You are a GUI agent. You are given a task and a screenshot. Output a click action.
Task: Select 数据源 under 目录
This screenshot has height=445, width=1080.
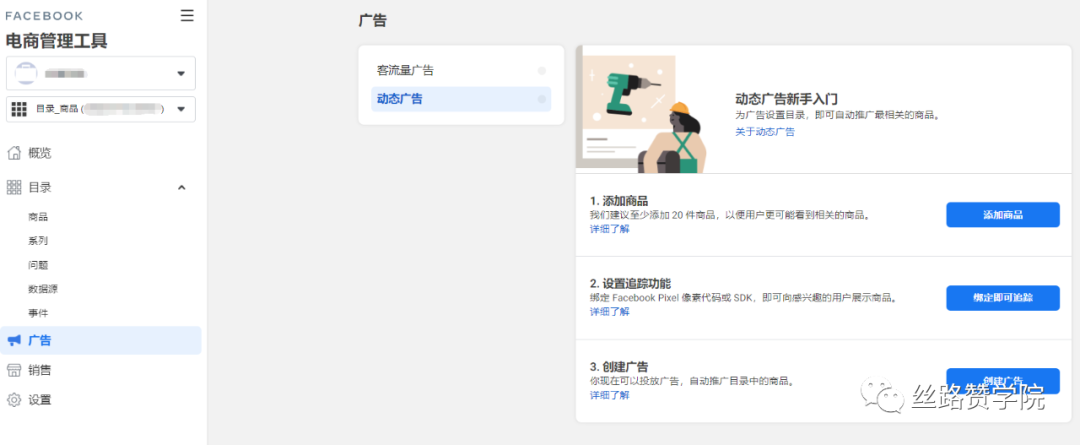click(x=43, y=289)
